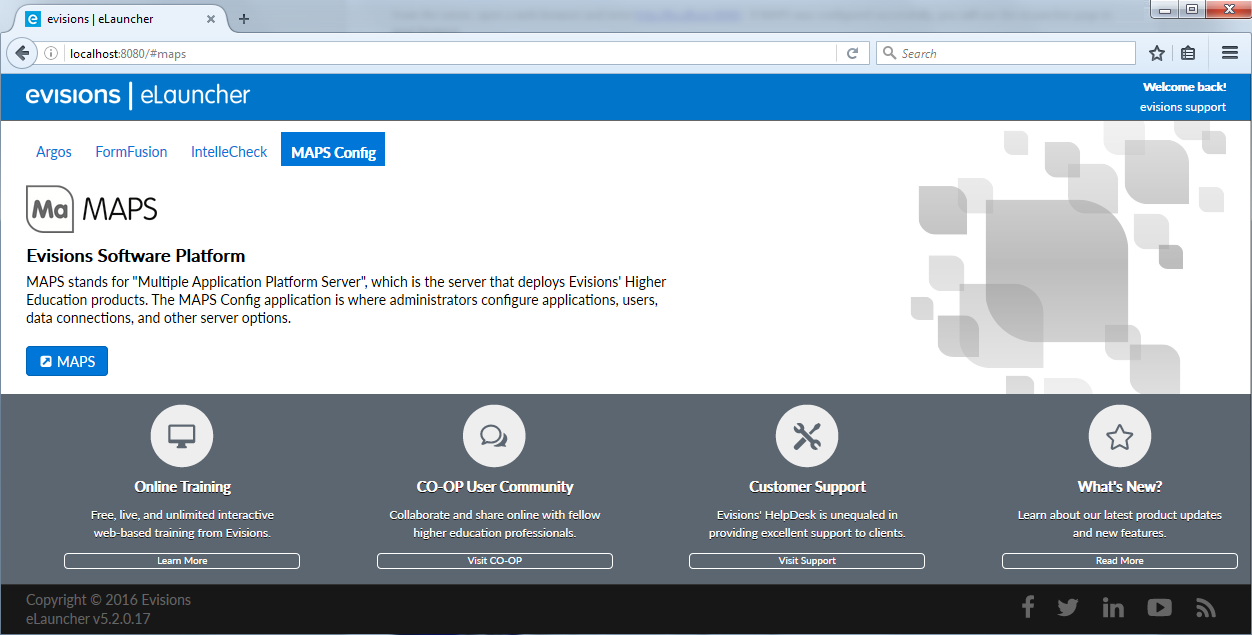Screen dimensions: 1252x635
Task: Select the evisions | eLauncher browser tab
Action: coord(118,18)
